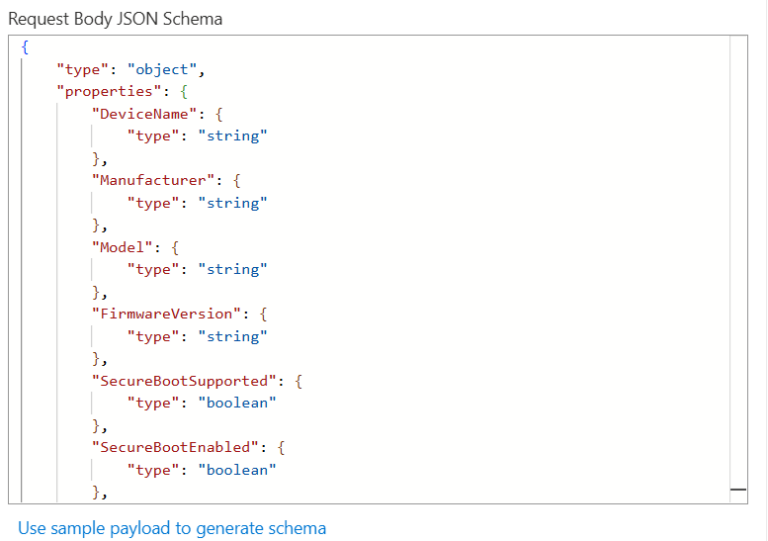Select the "SecureBootSupported" property key
This screenshot has height=541, width=768.
coord(184,381)
